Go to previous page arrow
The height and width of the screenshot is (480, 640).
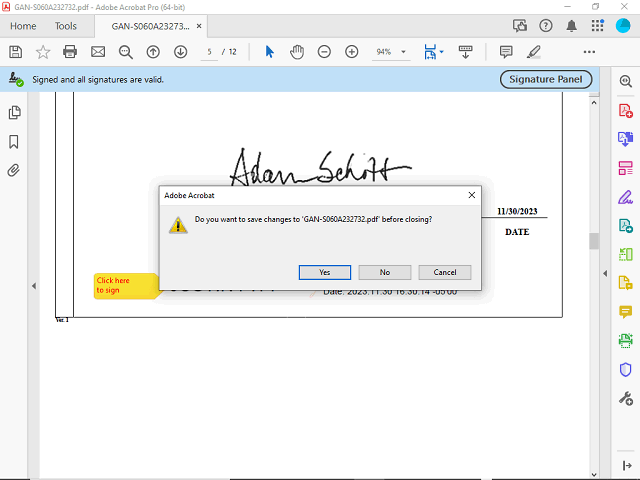click(153, 52)
